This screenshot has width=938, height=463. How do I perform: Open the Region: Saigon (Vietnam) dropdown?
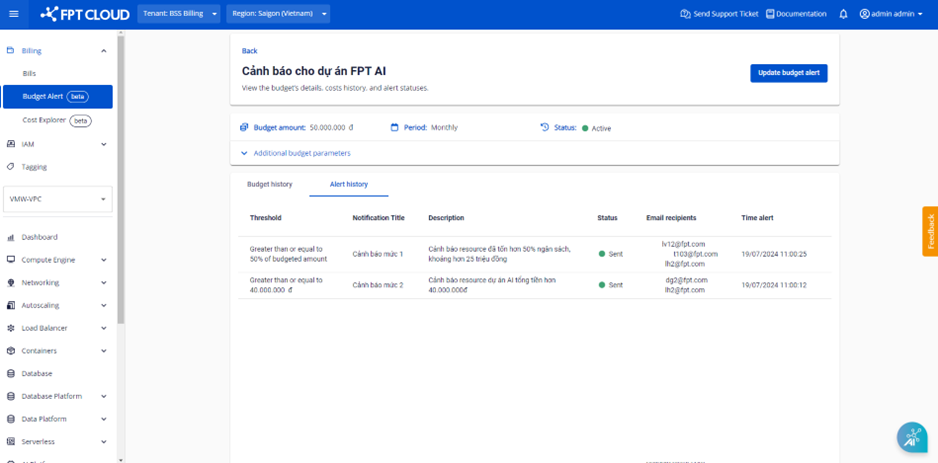pyautogui.click(x=278, y=14)
